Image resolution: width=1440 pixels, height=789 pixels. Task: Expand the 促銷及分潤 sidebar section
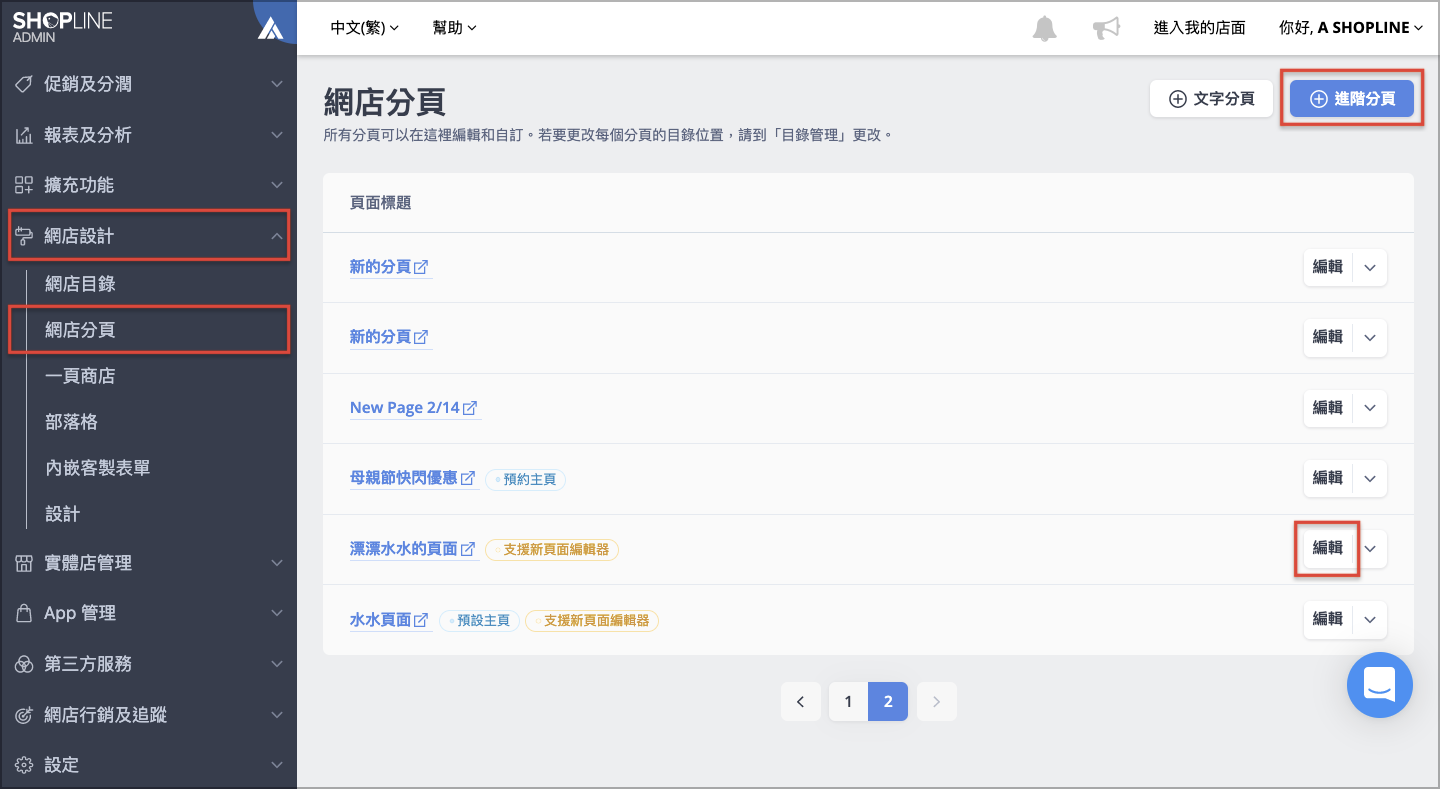click(277, 84)
